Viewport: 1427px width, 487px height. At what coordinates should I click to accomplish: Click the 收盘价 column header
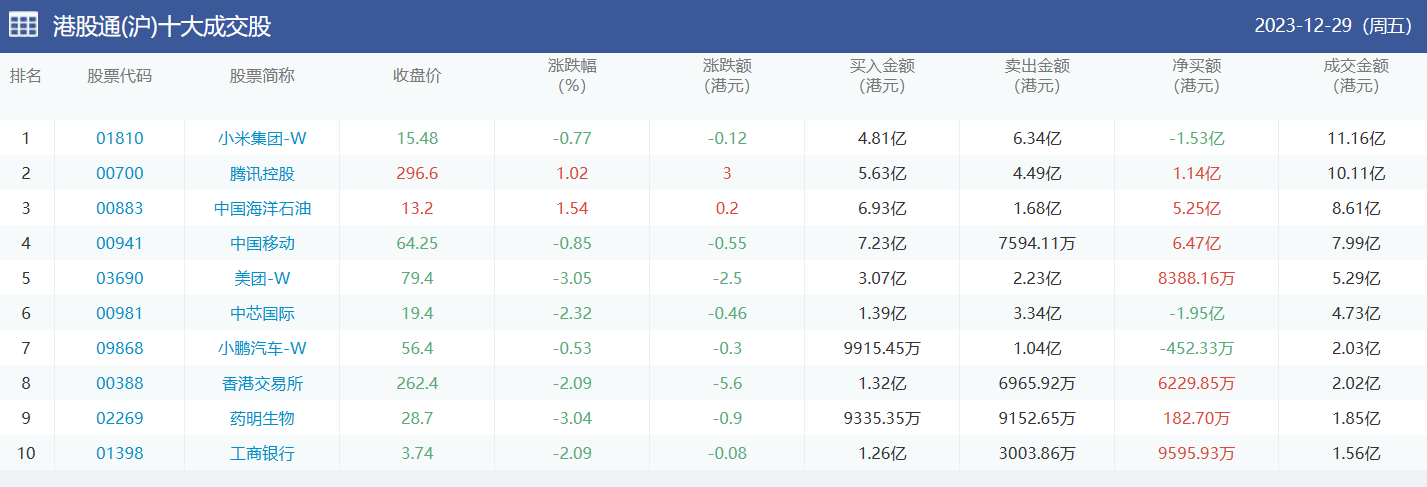pos(417,76)
